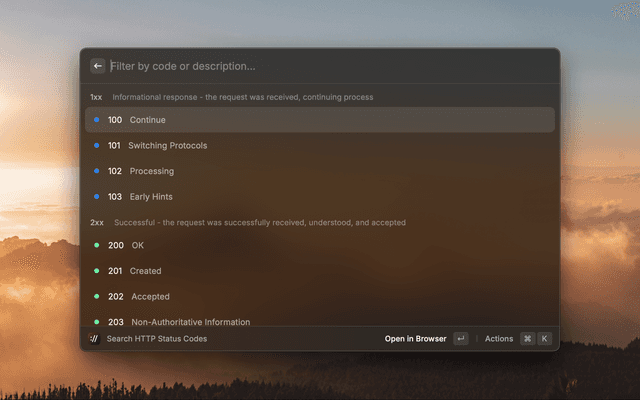640x400 pixels.
Task: Click the green dot beside 201 Created
Action: tap(97, 271)
